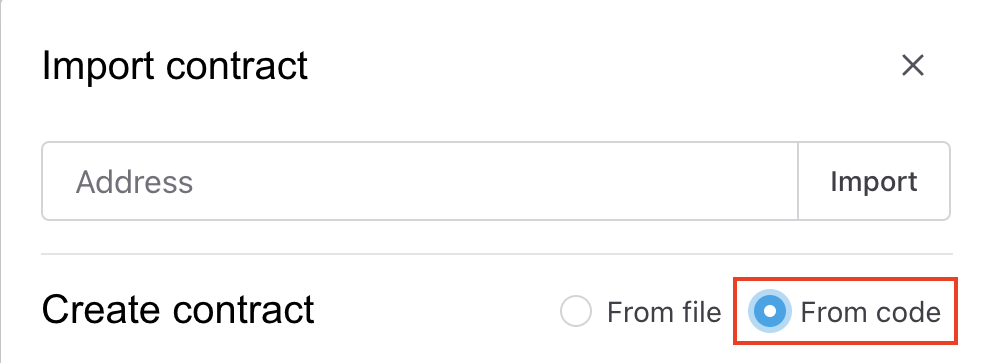Import the contract by address
The width and height of the screenshot is (989, 363).
point(874,182)
